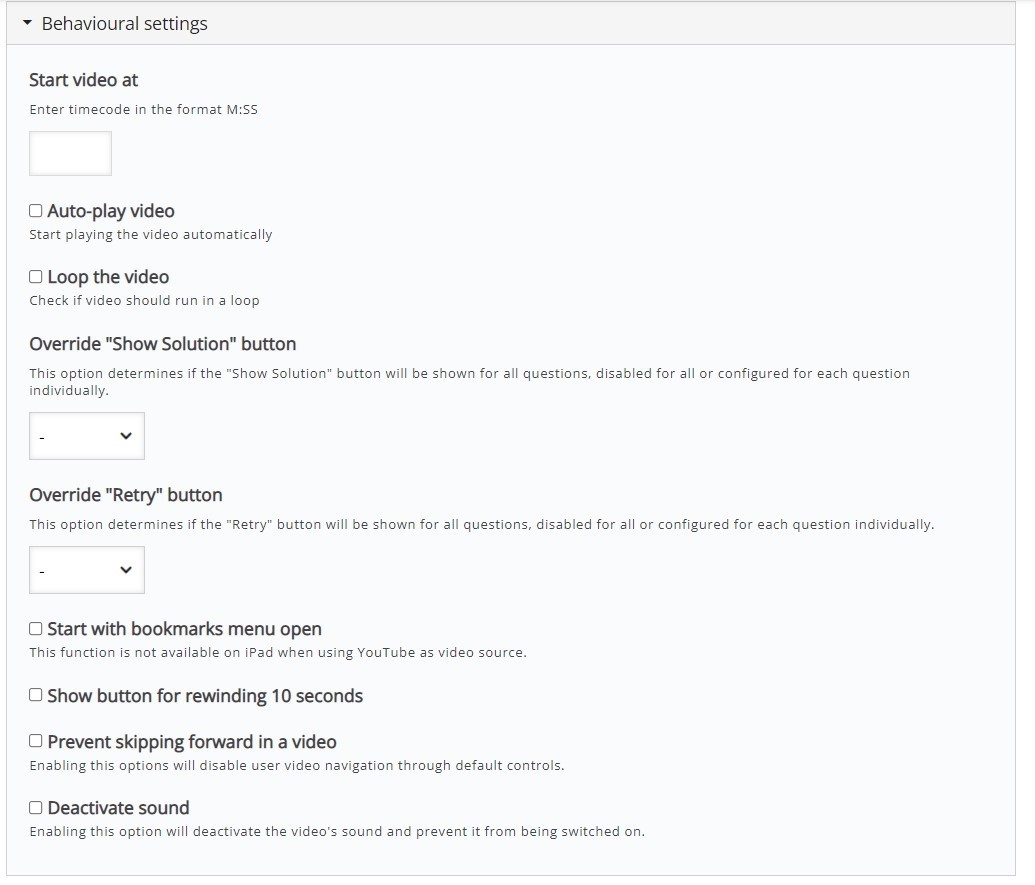Image resolution: width=1035 pixels, height=885 pixels.
Task: Click the "Show button for rewinding 10 seconds" label
Action: (205, 696)
